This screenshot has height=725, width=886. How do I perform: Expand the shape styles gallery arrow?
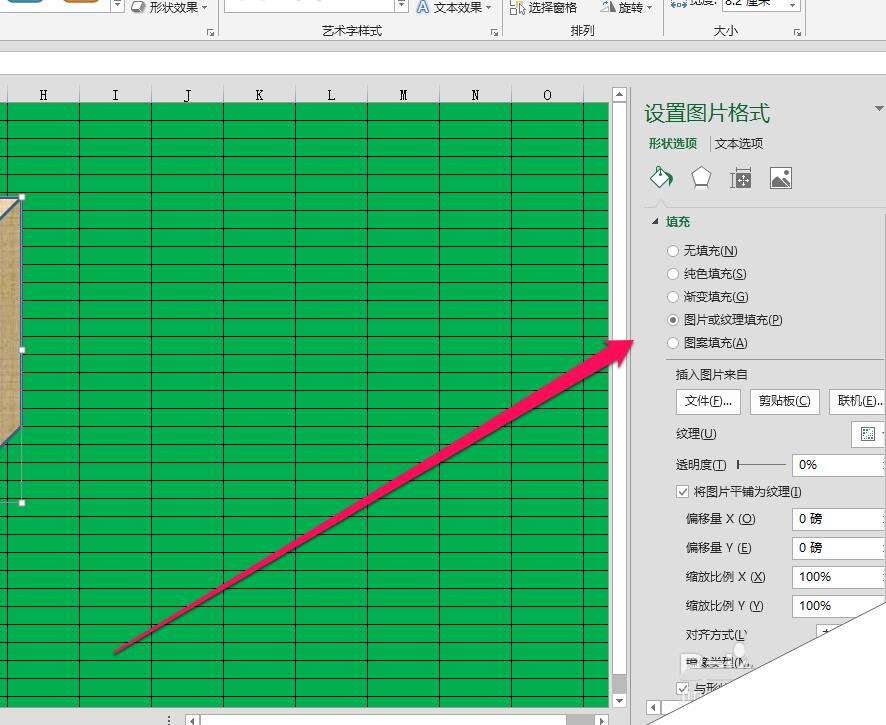click(117, 6)
